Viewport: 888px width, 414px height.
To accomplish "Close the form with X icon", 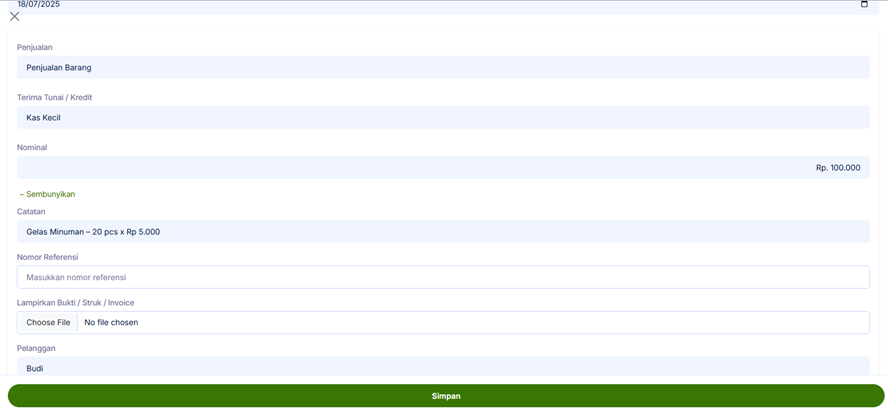I will [x=14, y=17].
